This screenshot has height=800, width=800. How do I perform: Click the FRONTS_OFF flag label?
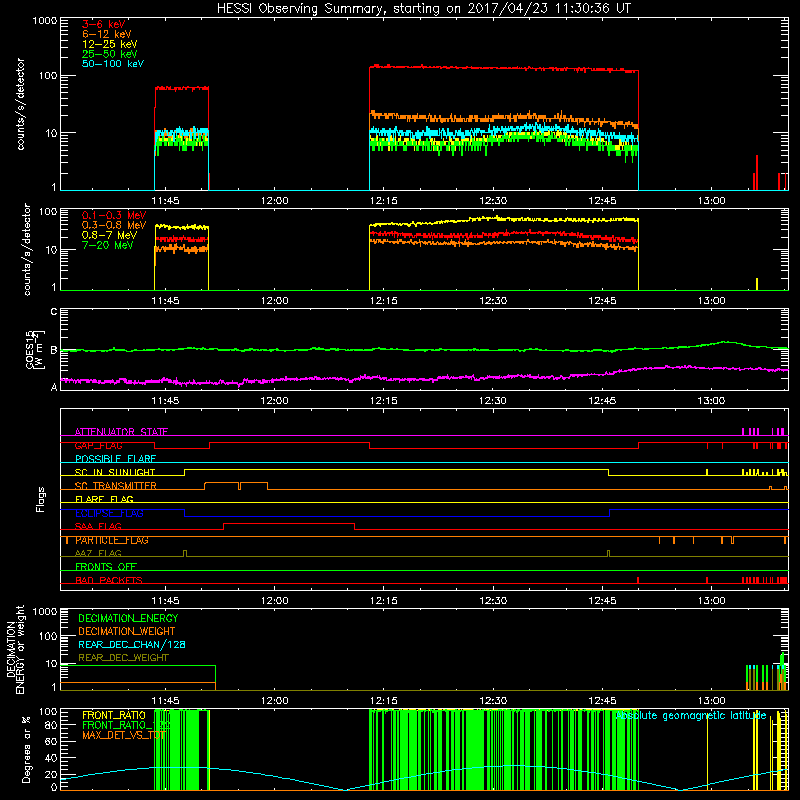coord(106,566)
